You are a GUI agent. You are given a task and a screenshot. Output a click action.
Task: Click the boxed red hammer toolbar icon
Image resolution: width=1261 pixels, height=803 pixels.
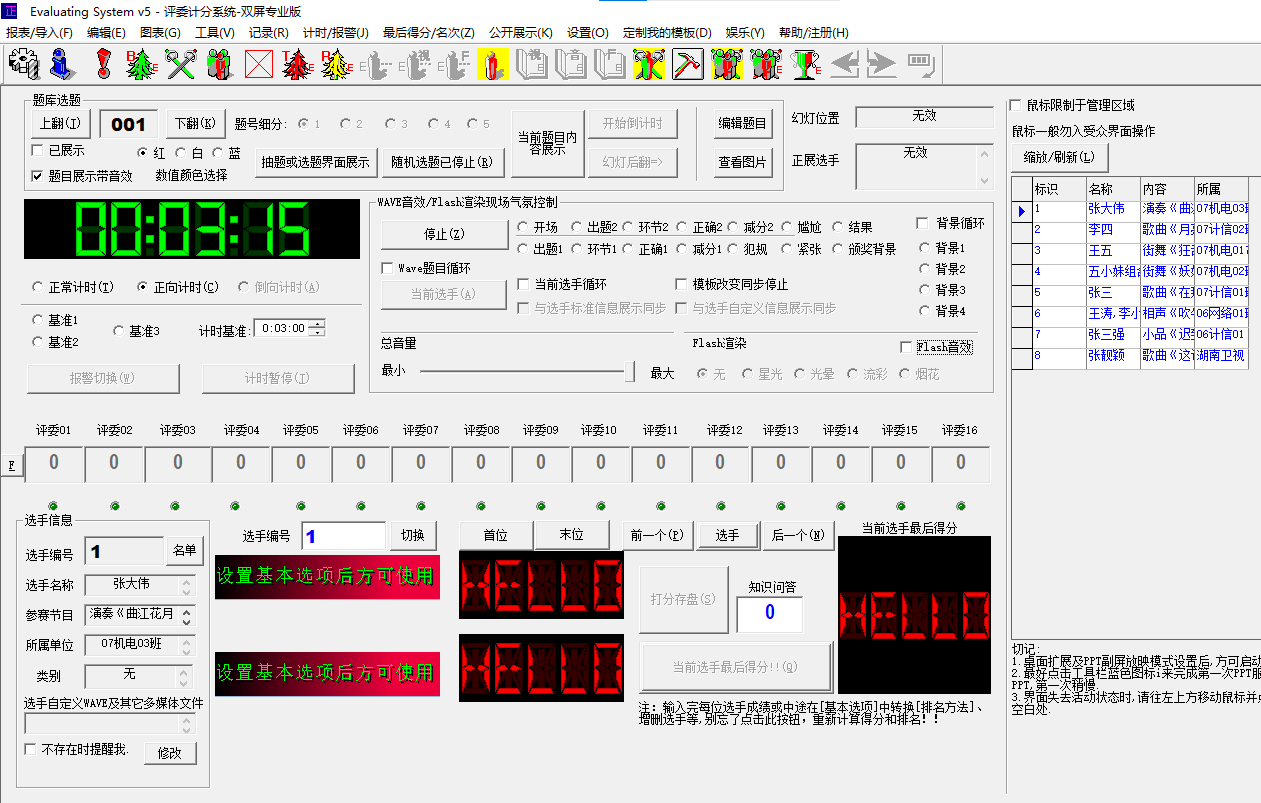pos(688,64)
